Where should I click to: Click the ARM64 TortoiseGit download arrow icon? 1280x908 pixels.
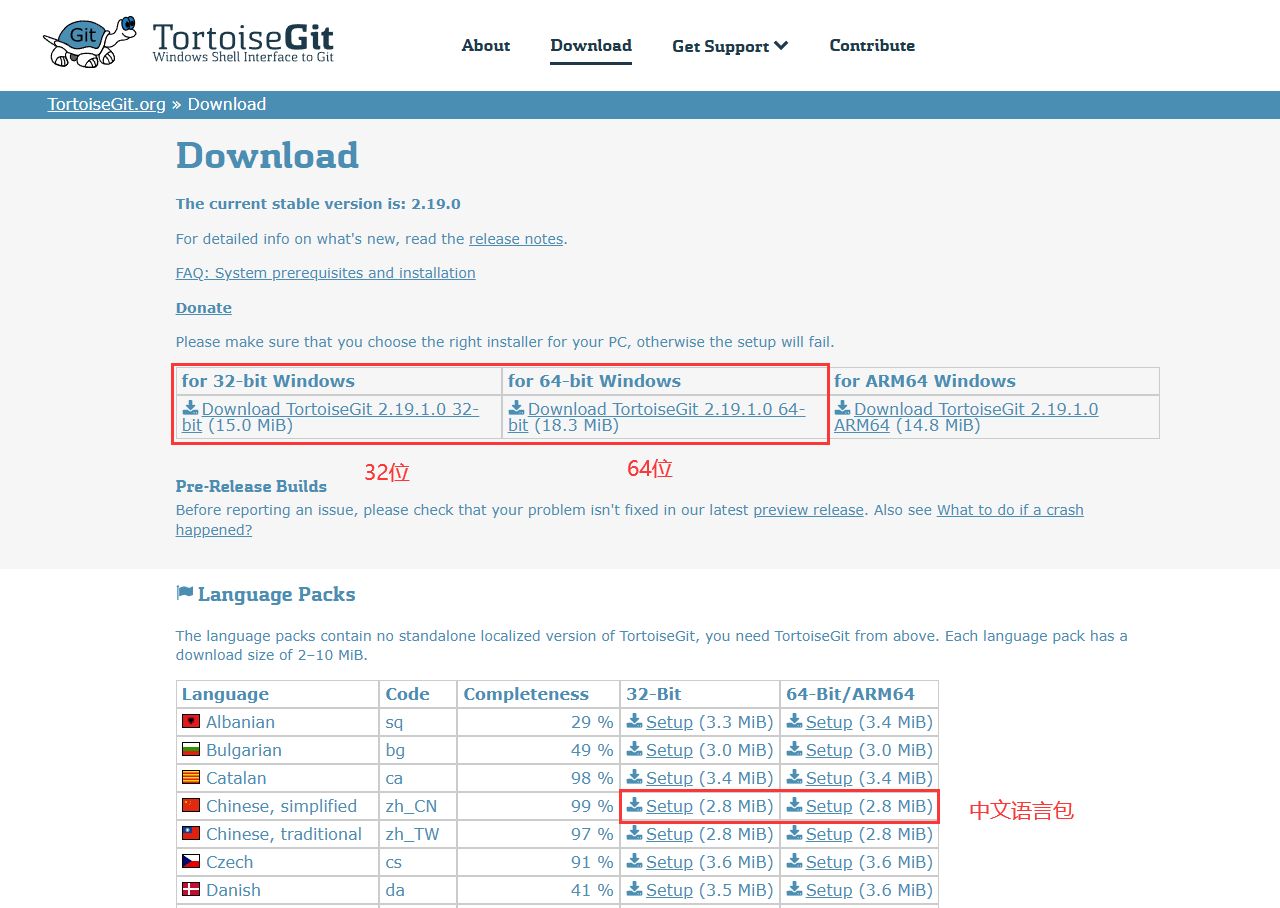pyautogui.click(x=843, y=408)
